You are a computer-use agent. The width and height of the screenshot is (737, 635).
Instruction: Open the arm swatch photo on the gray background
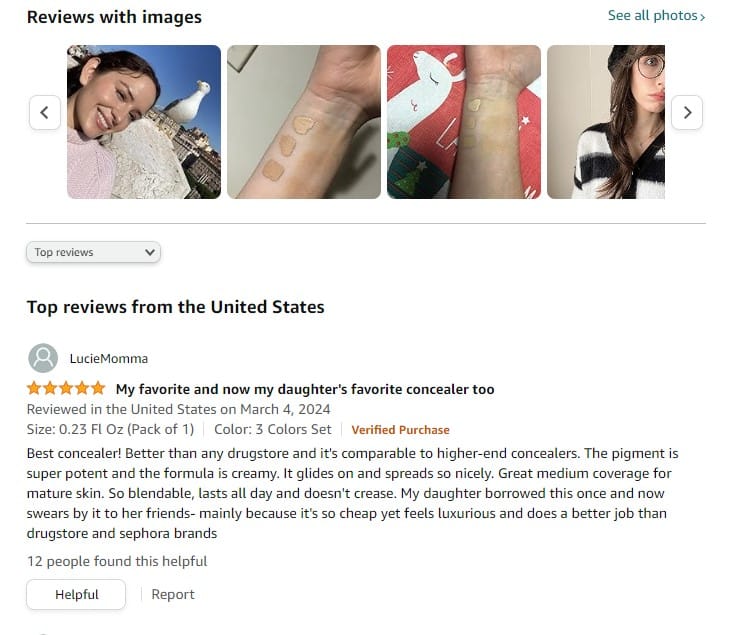[304, 122]
